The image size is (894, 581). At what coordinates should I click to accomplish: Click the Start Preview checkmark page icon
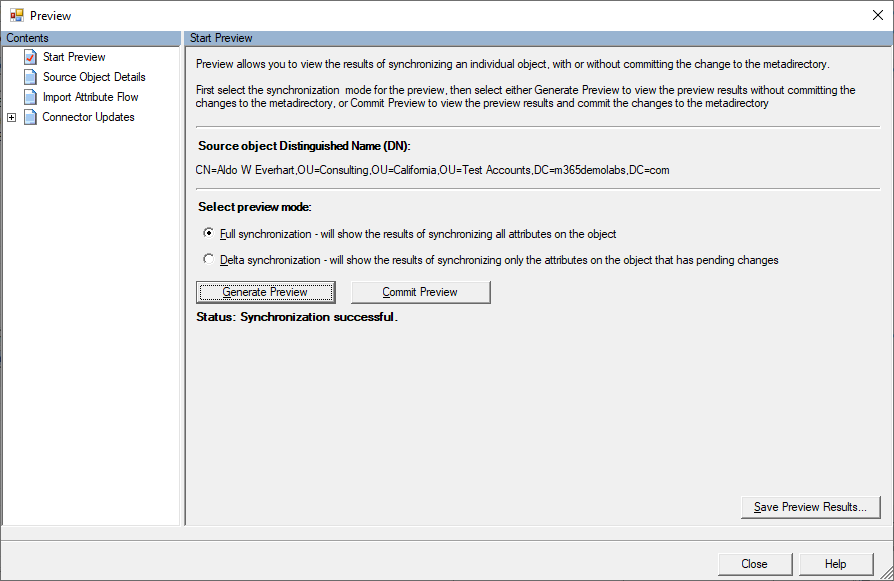coord(30,57)
